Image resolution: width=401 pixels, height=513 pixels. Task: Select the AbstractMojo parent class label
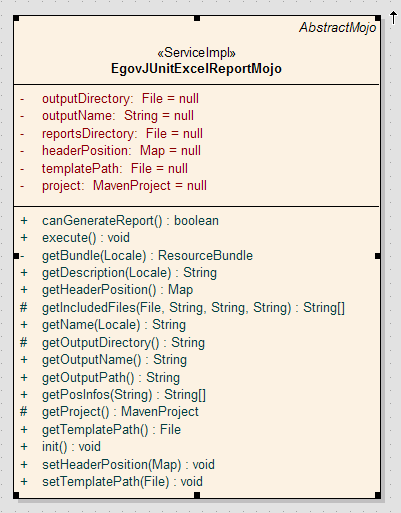coord(338,28)
